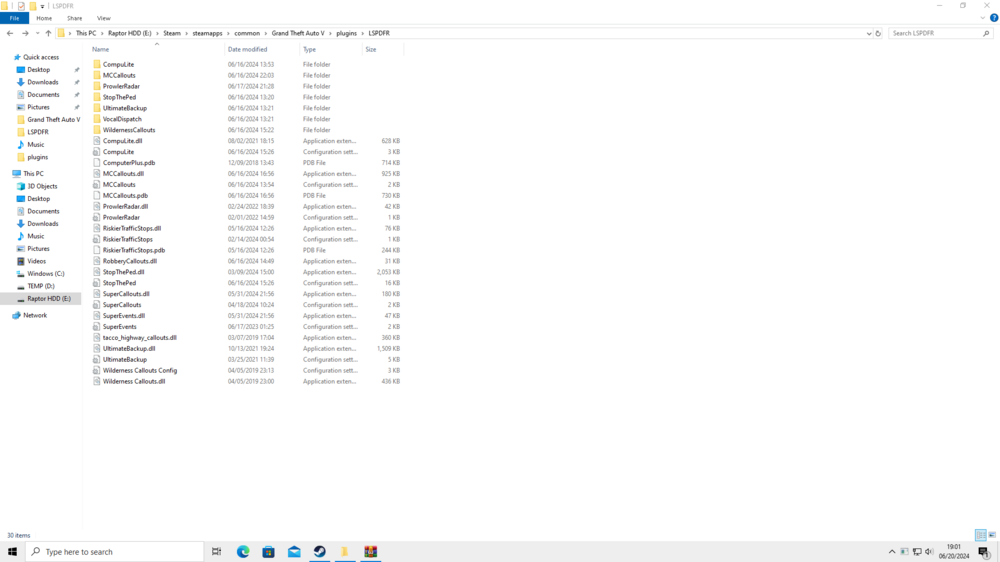
Task: Click plugins in the address breadcrumb
Action: click(346, 33)
